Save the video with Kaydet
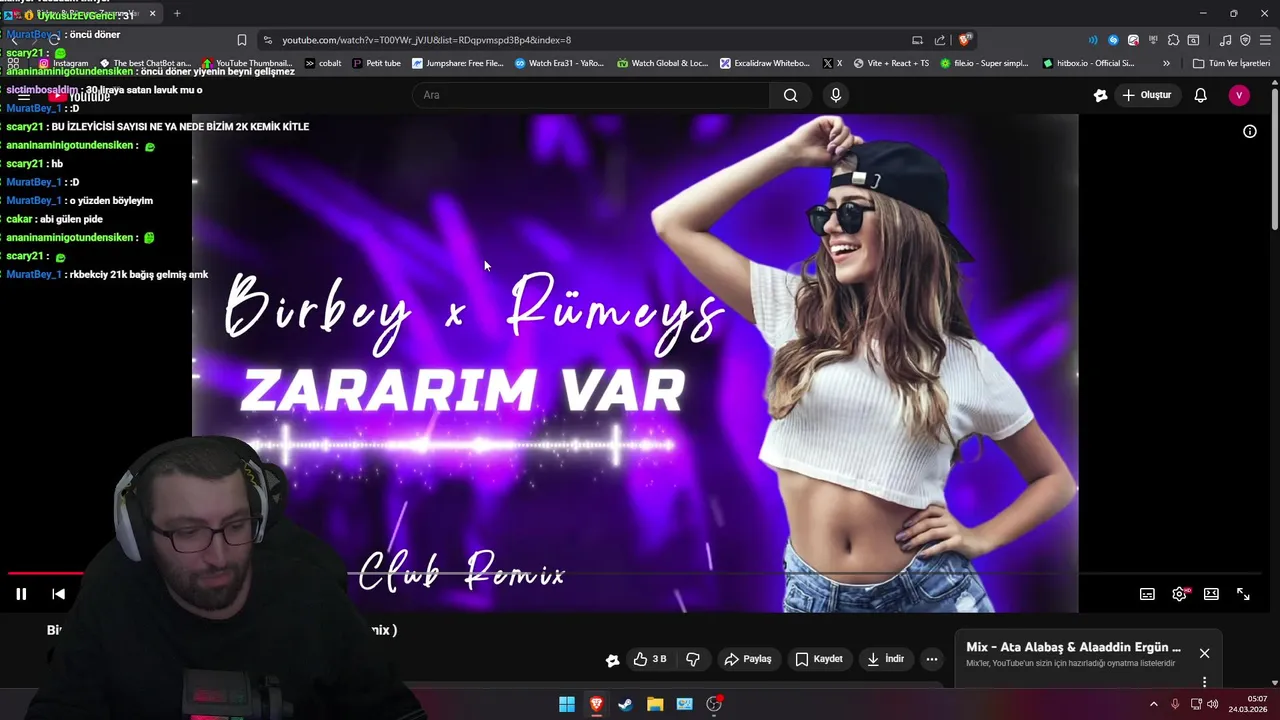The image size is (1280, 720). (x=819, y=659)
